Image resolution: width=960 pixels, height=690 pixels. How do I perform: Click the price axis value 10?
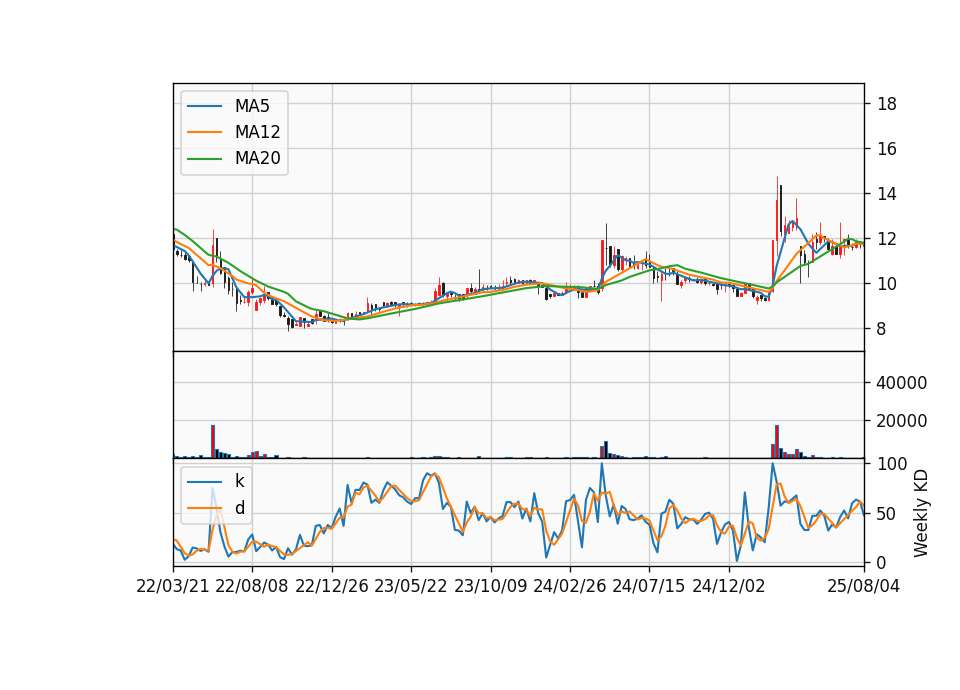point(887,283)
